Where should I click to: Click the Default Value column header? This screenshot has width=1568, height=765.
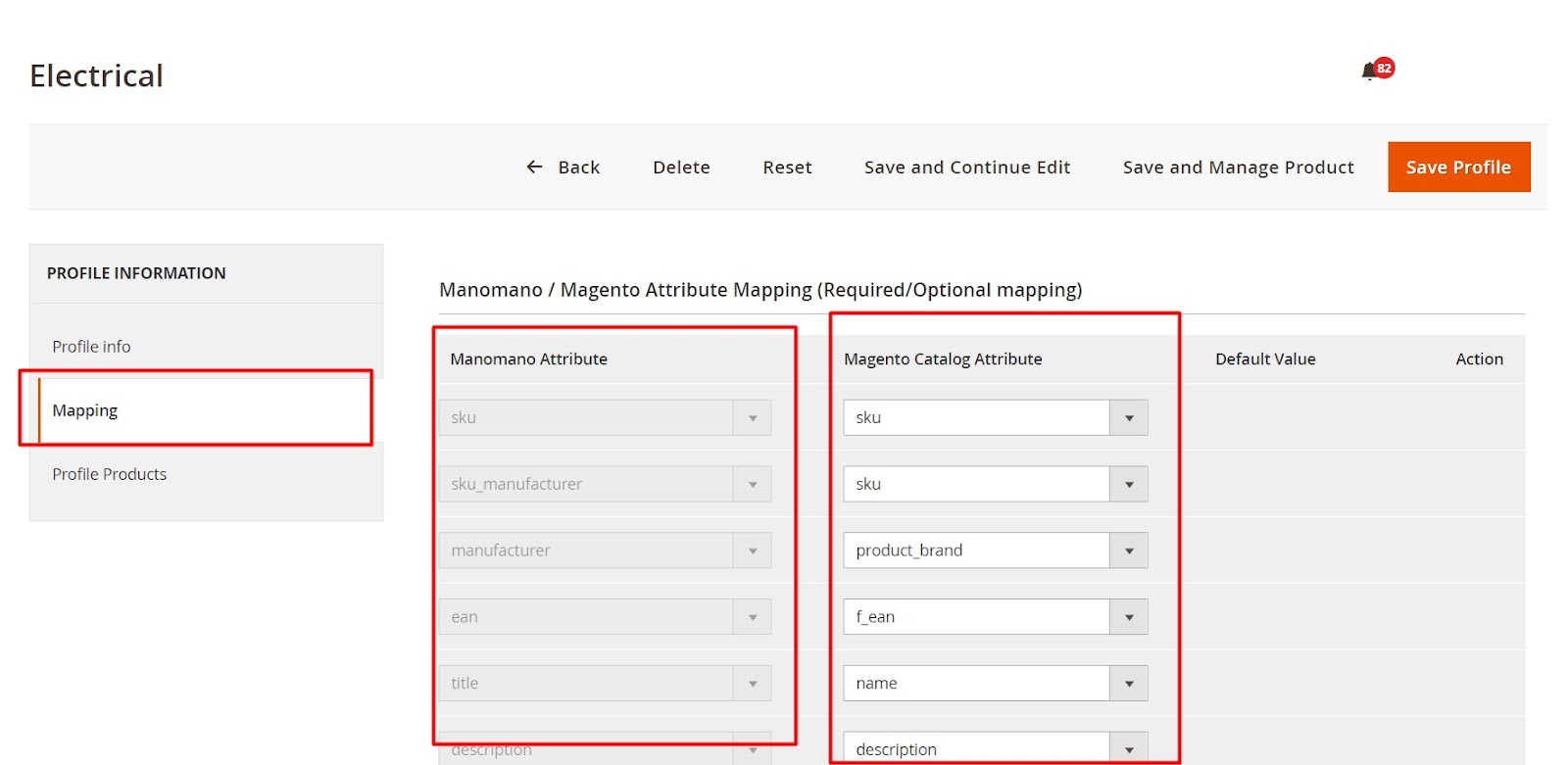(1265, 359)
